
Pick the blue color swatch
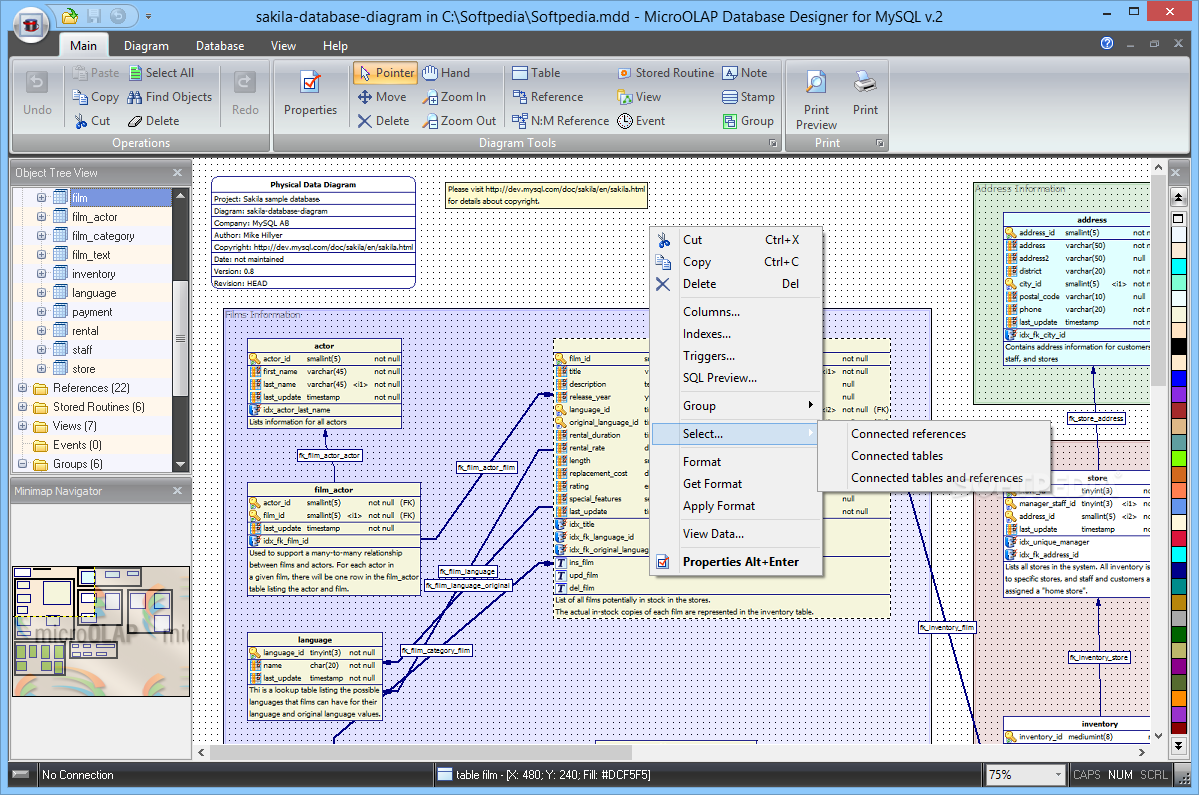1179,380
